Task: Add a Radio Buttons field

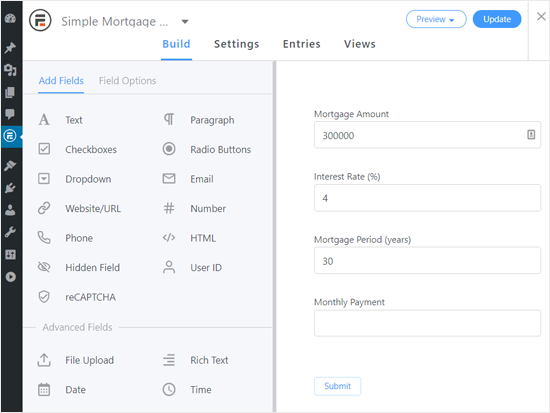Action: [x=207, y=149]
